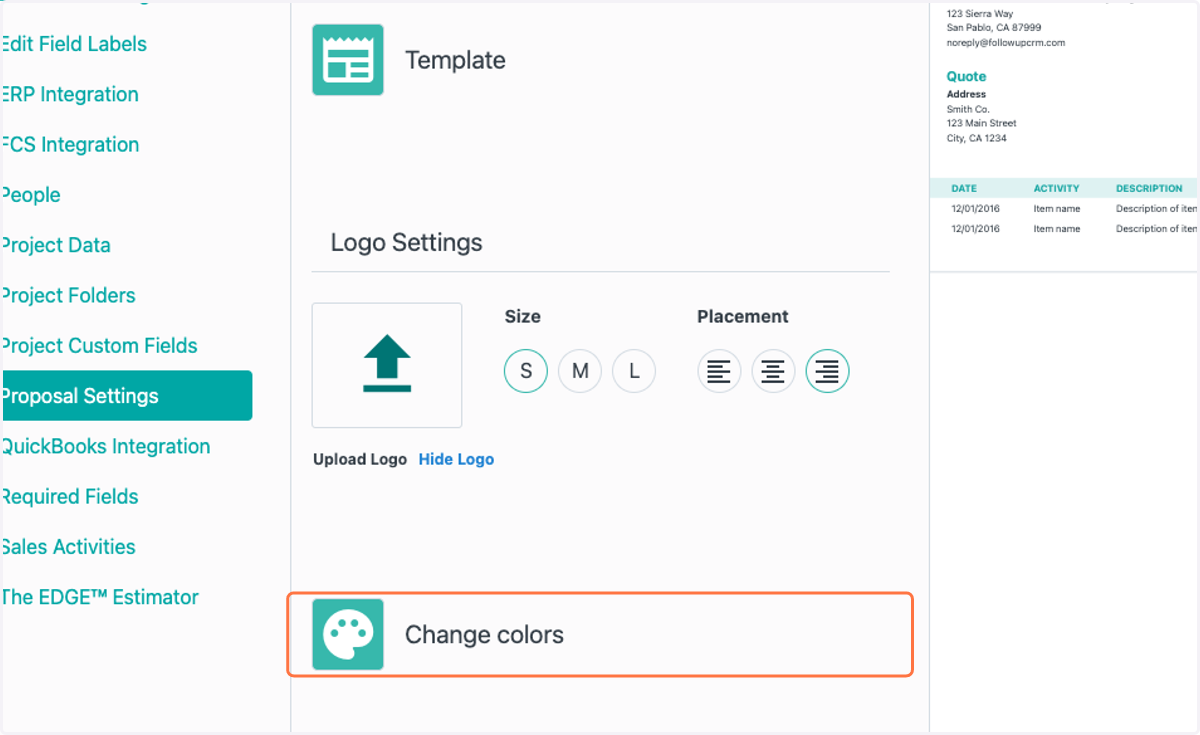Click the Logo Settings heading

coord(406,242)
